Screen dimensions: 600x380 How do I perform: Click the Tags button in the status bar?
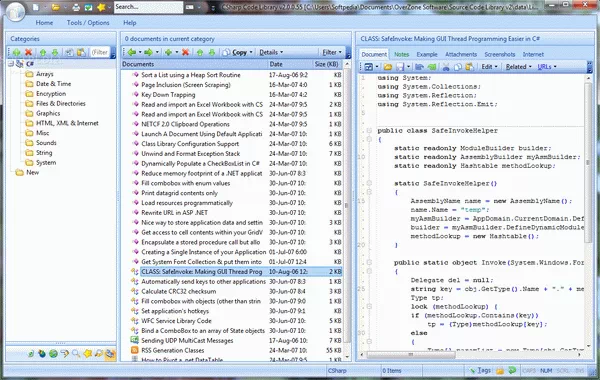coord(480,370)
